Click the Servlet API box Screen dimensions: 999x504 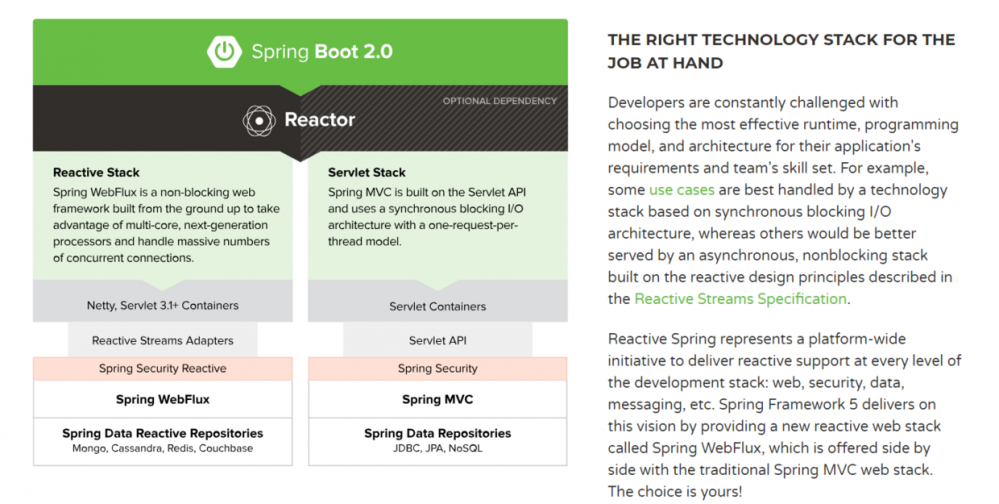pyautogui.click(x=437, y=341)
